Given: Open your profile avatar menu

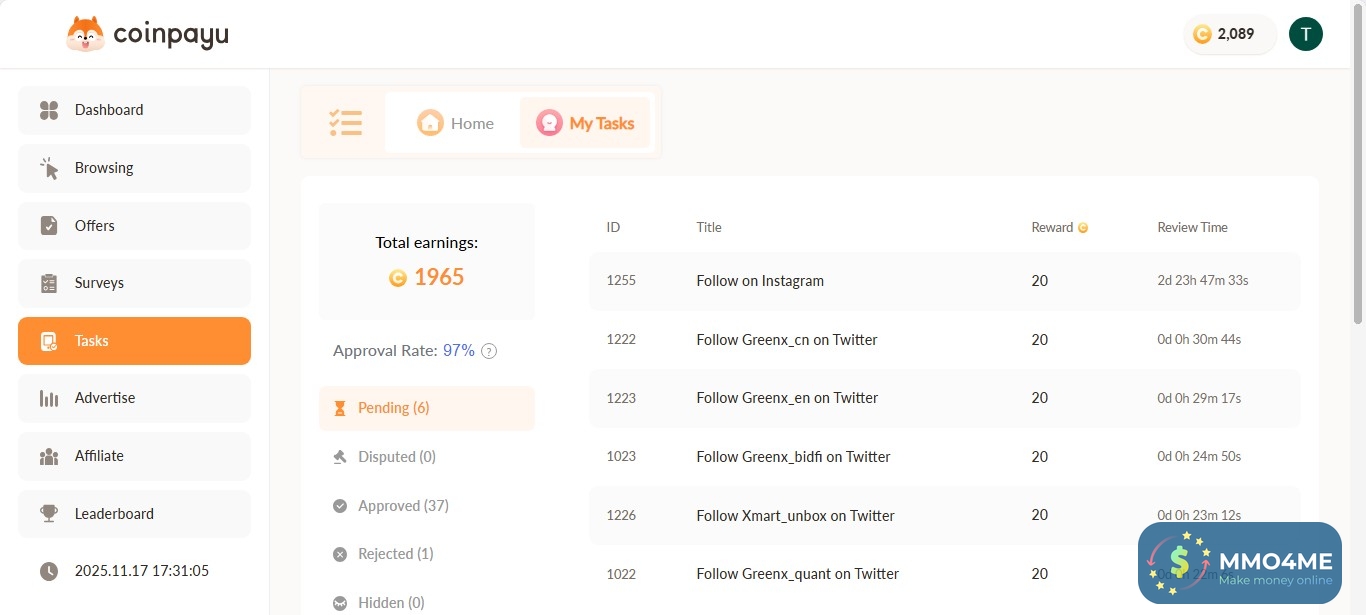Looking at the screenshot, I should pyautogui.click(x=1305, y=33).
